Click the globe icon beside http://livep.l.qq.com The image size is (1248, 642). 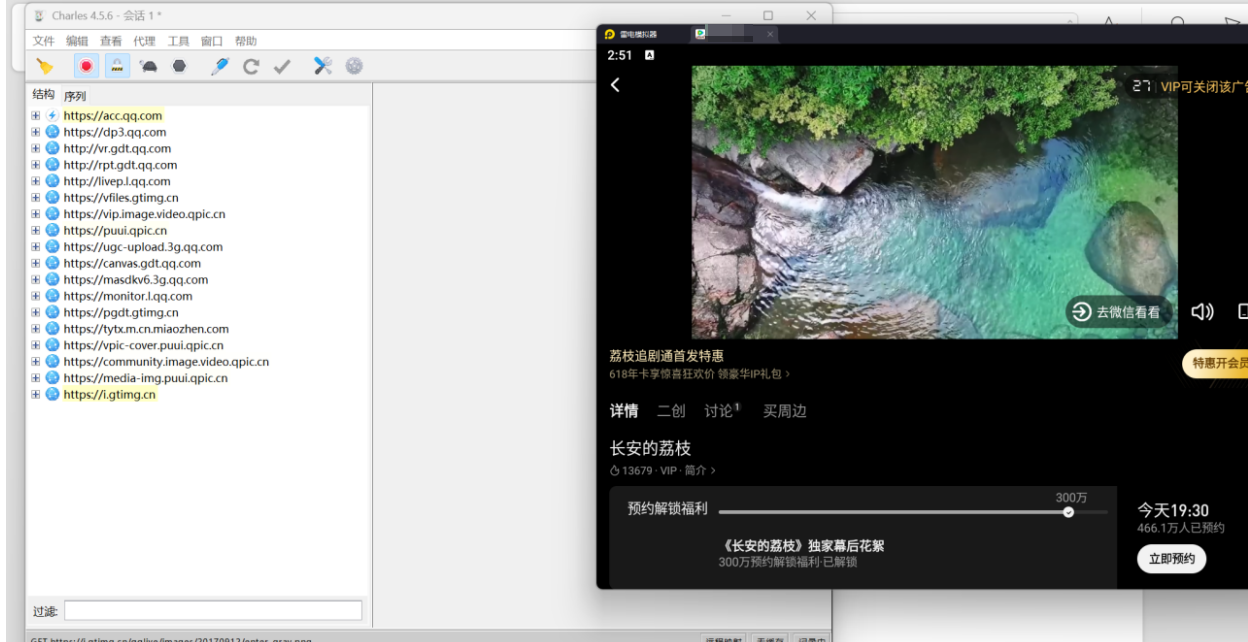[52, 181]
